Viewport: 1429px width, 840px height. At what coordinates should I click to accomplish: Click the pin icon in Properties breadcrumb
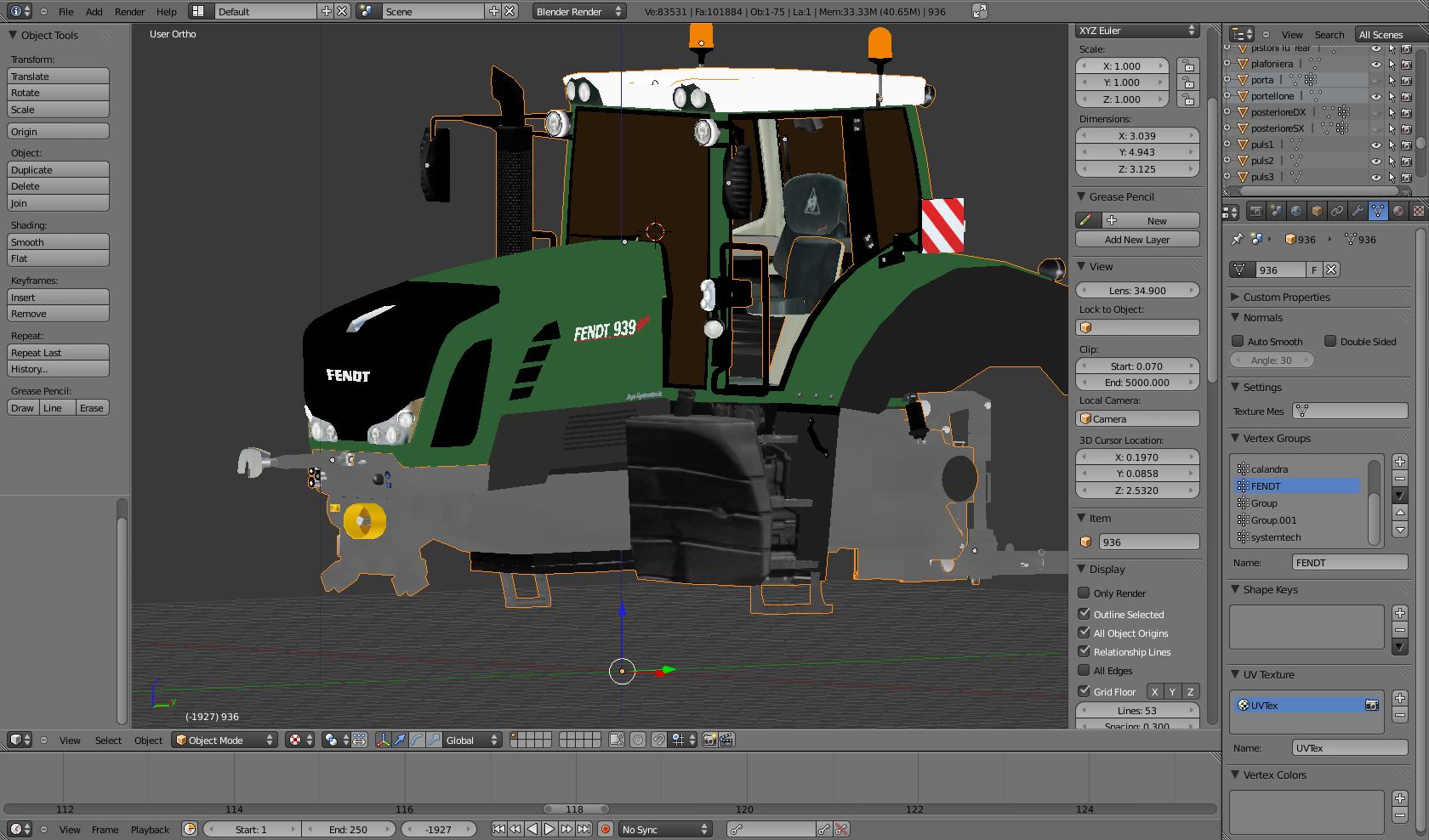coord(1238,239)
